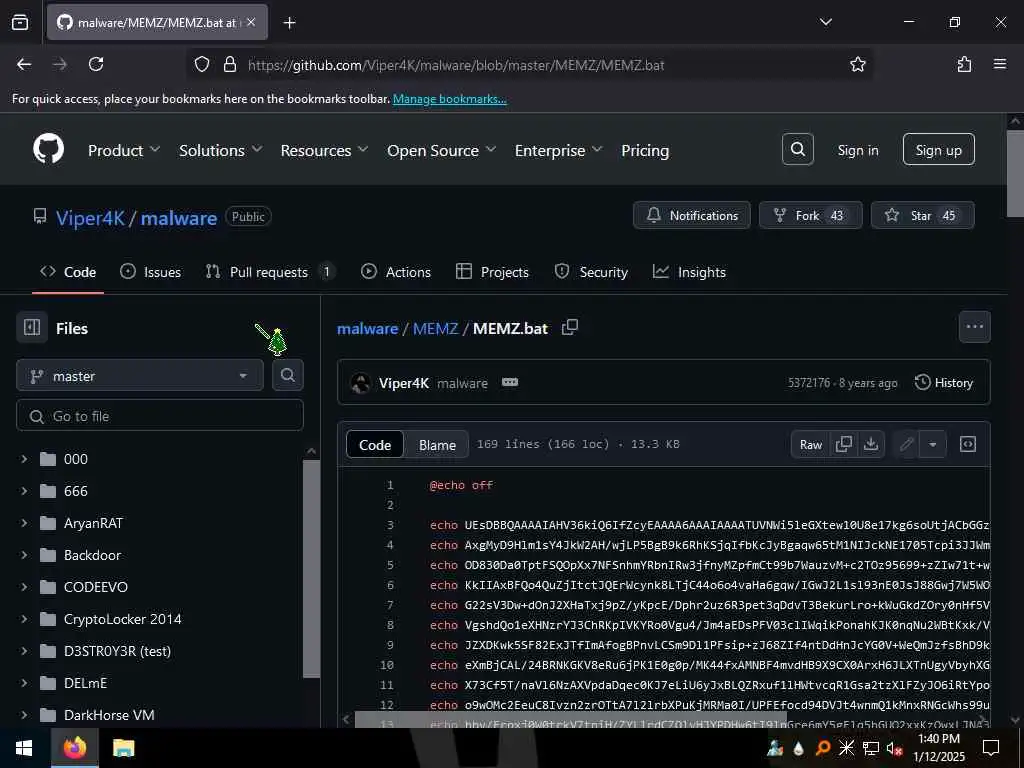Go back to the previous page
The image size is (1024, 768).
24,64
